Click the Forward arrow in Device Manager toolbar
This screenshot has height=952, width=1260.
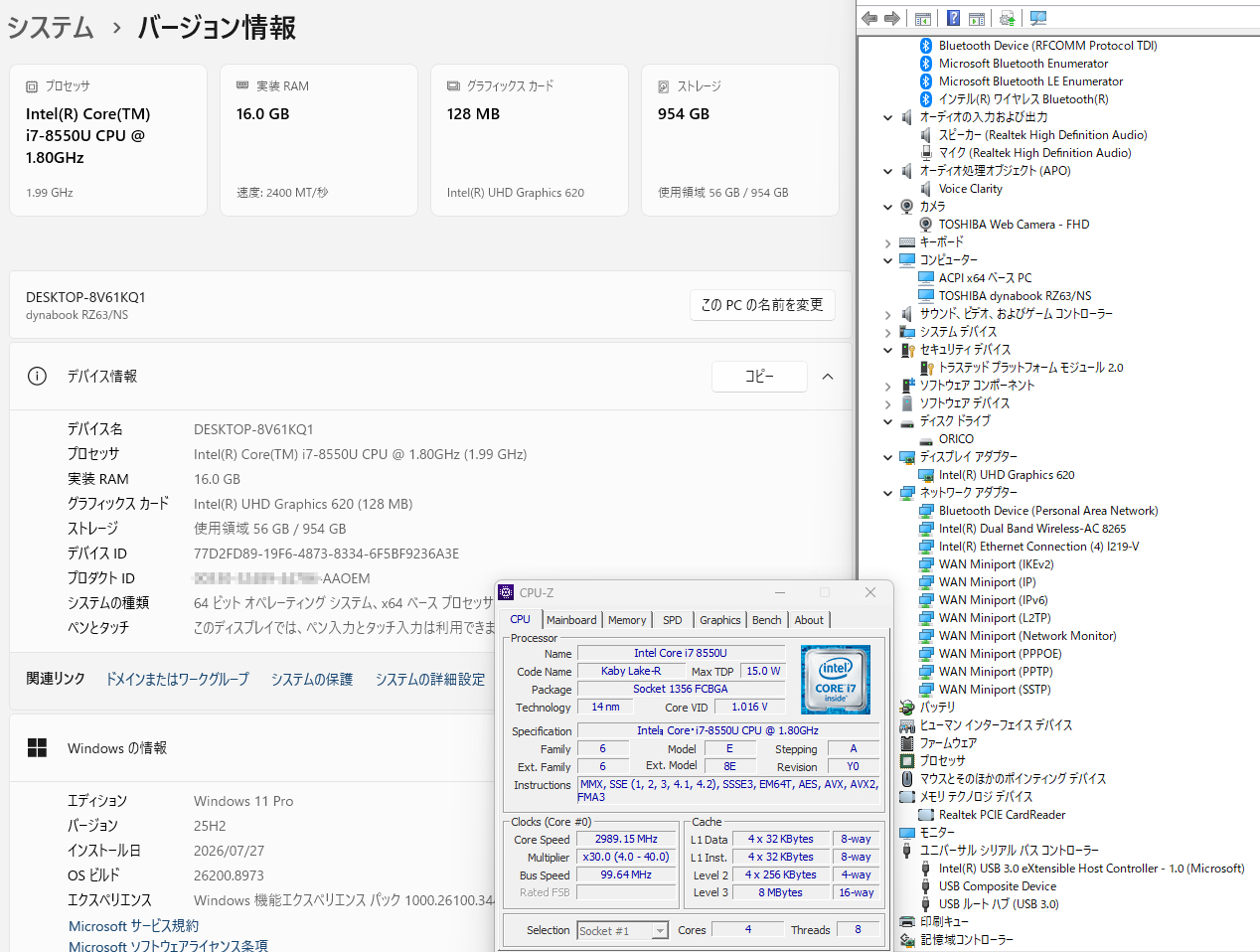(x=892, y=18)
